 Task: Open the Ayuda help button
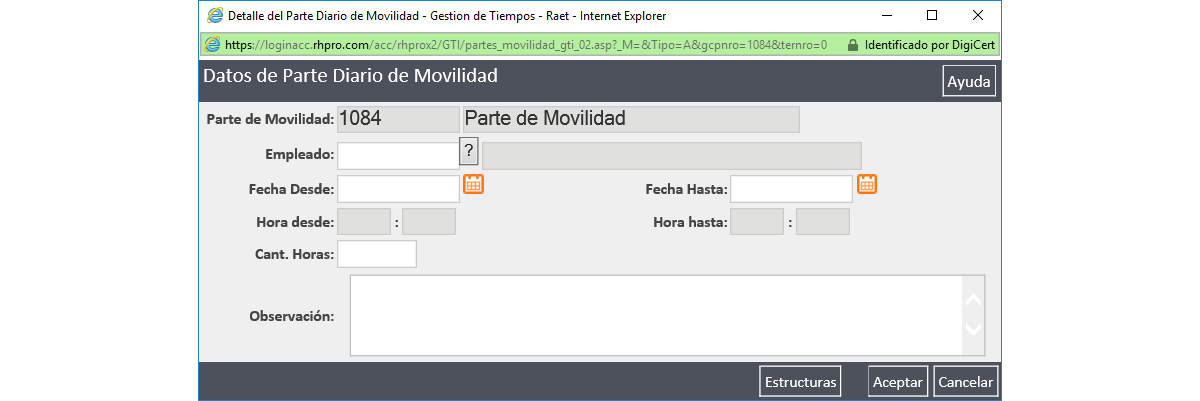969,82
